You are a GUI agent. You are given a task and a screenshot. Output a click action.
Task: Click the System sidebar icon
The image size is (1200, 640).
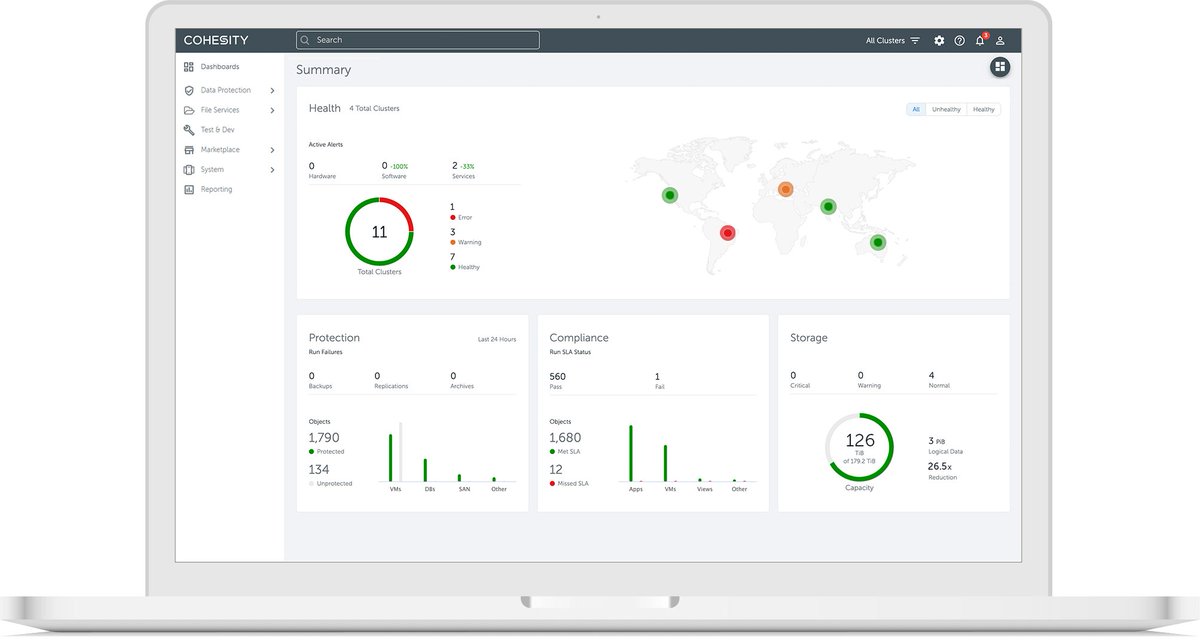[189, 170]
